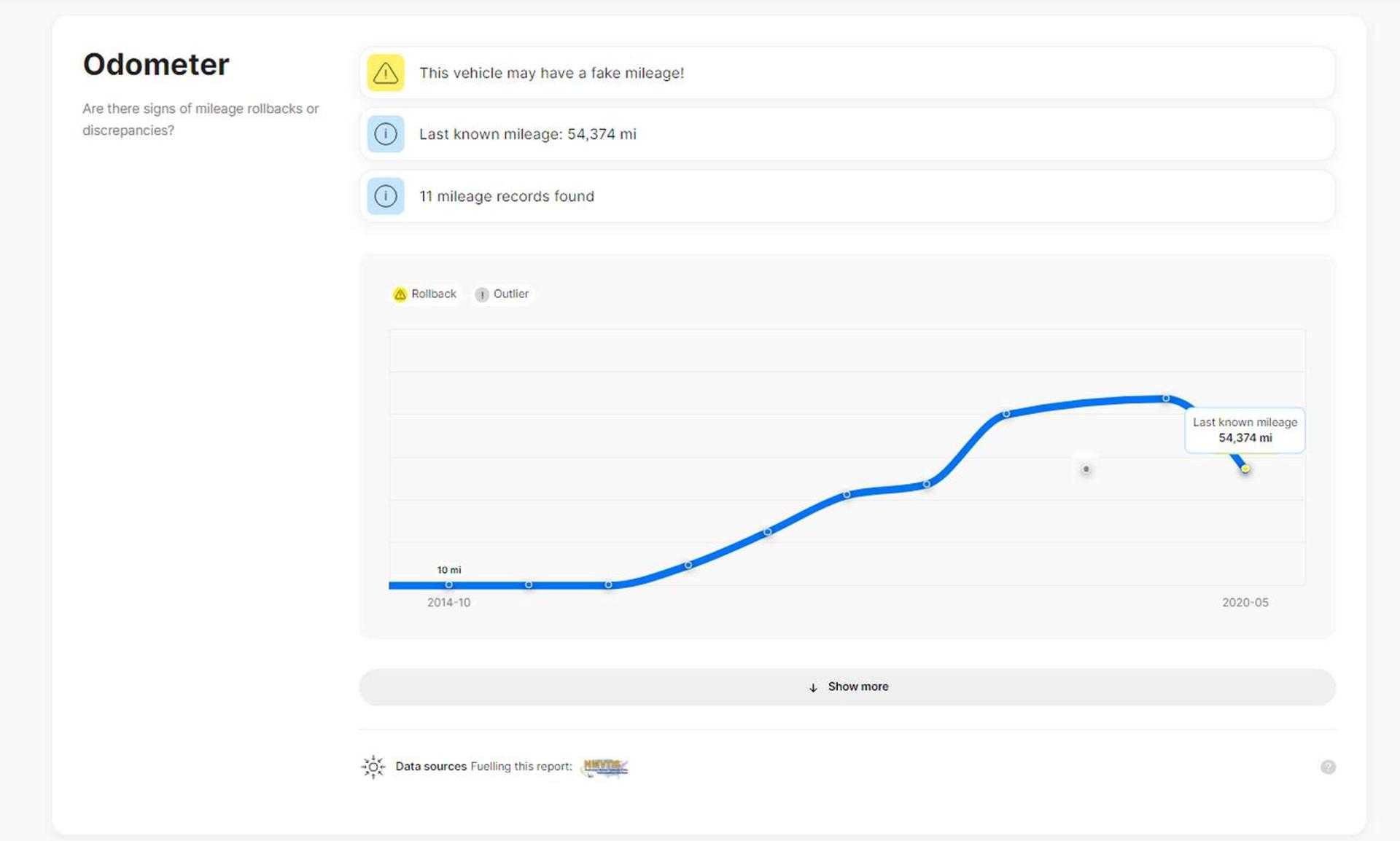
Task: Click the question mark help icon
Action: coord(1328,767)
